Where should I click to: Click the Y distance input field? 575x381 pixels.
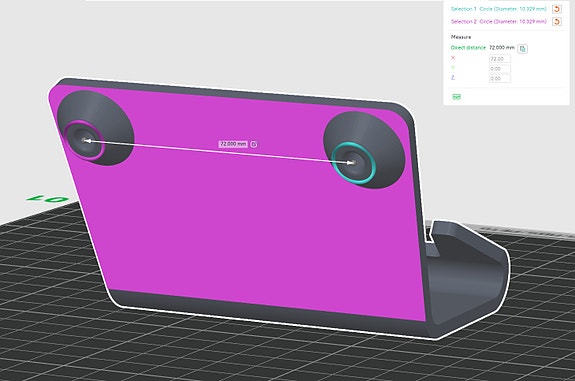(499, 69)
